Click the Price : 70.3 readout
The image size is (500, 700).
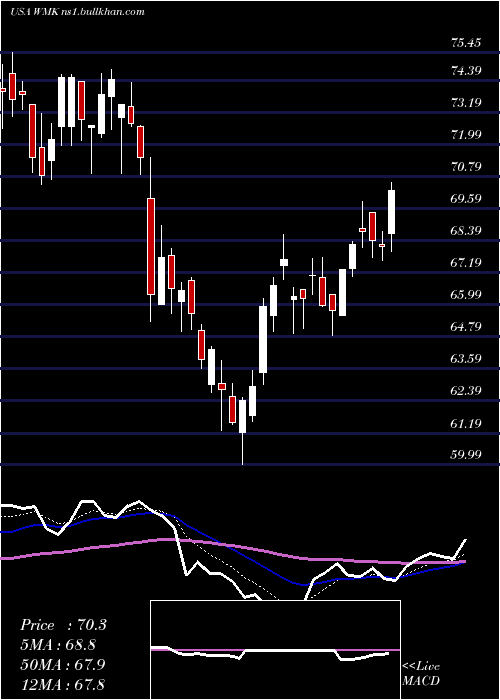63,625
